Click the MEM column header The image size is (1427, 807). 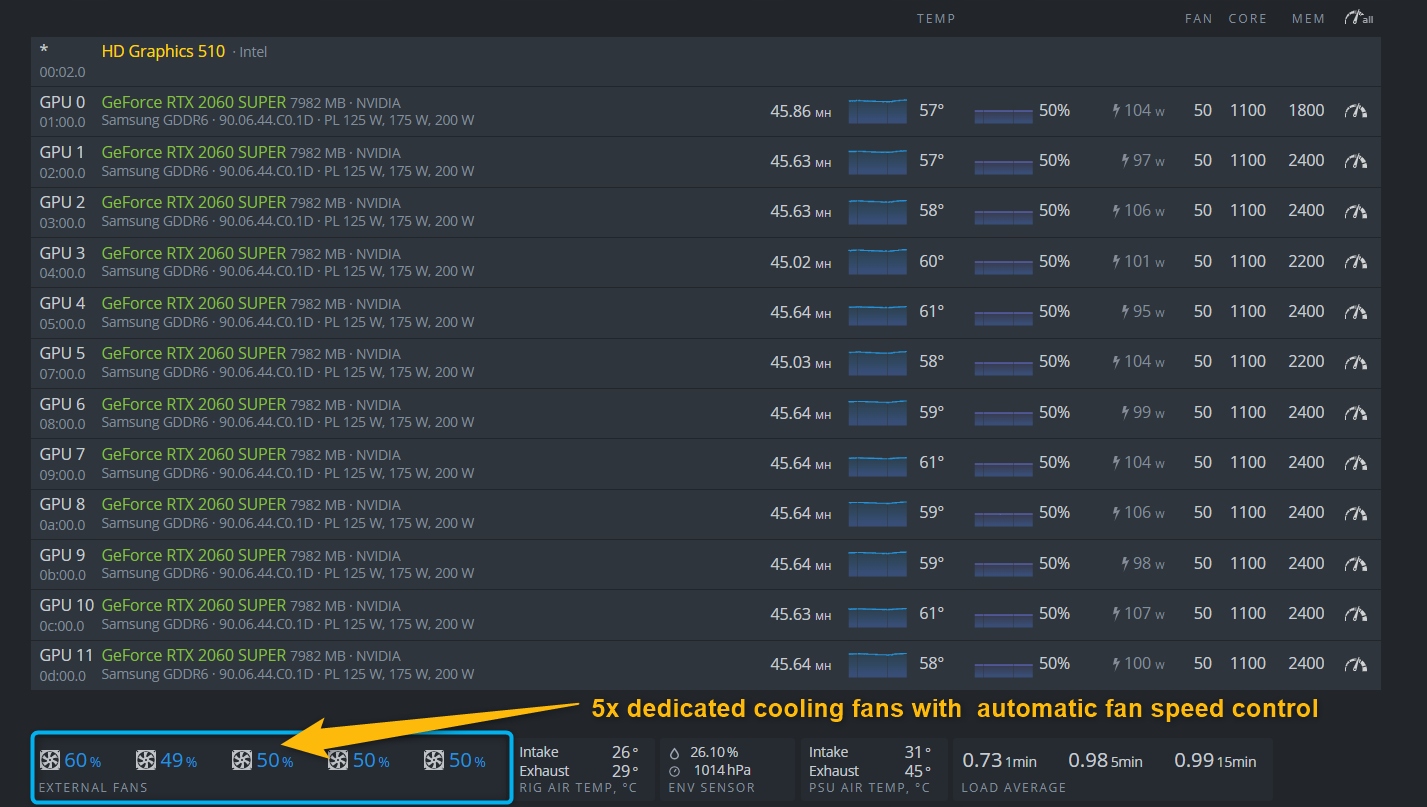click(x=1308, y=18)
